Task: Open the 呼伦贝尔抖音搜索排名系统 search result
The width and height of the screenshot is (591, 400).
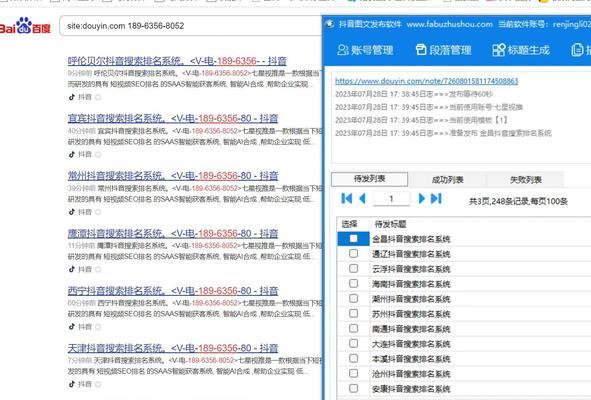Action: point(177,61)
